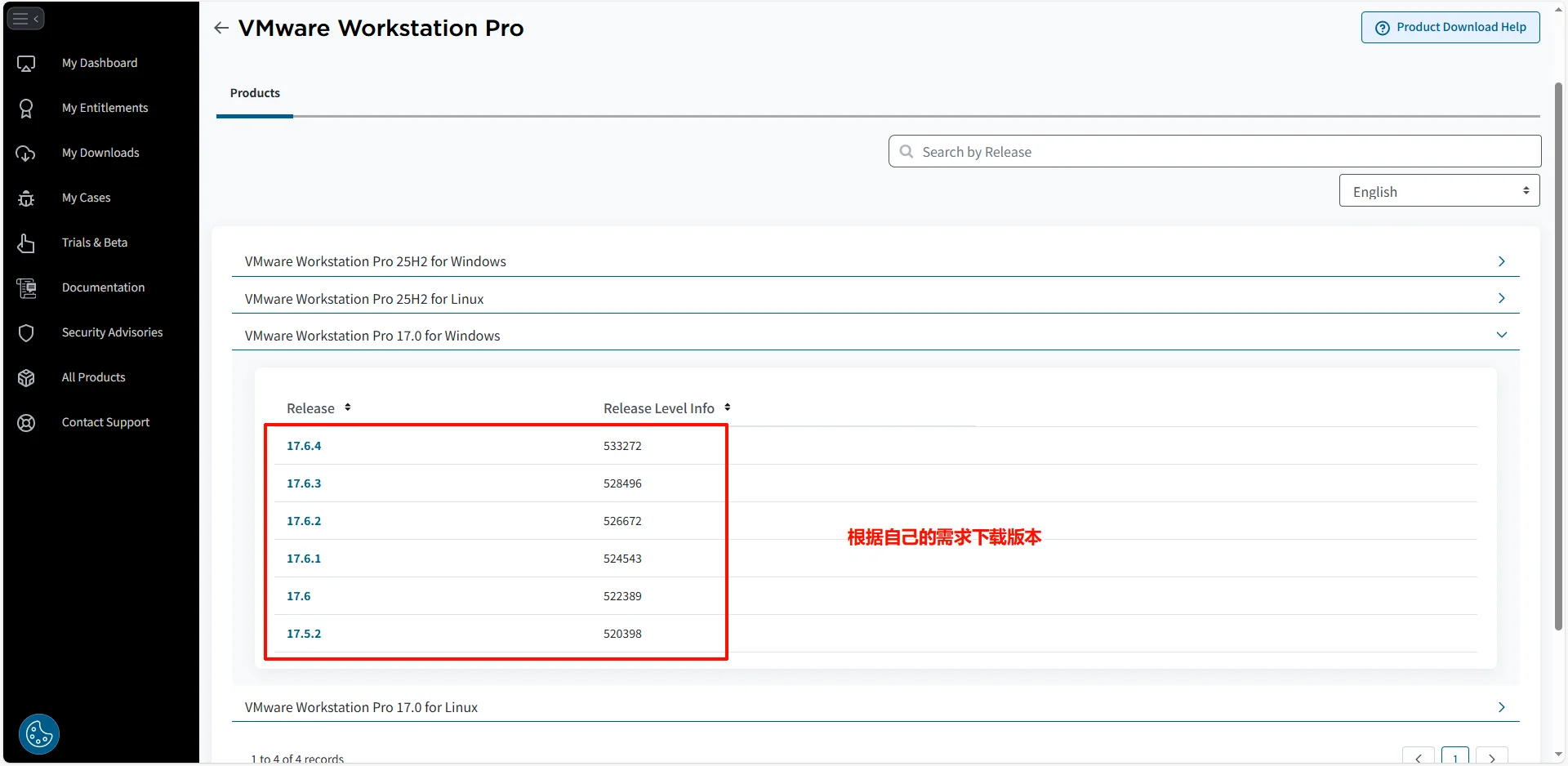
Task: Collapse the sidebar with the hamburger icon
Action: point(25,18)
